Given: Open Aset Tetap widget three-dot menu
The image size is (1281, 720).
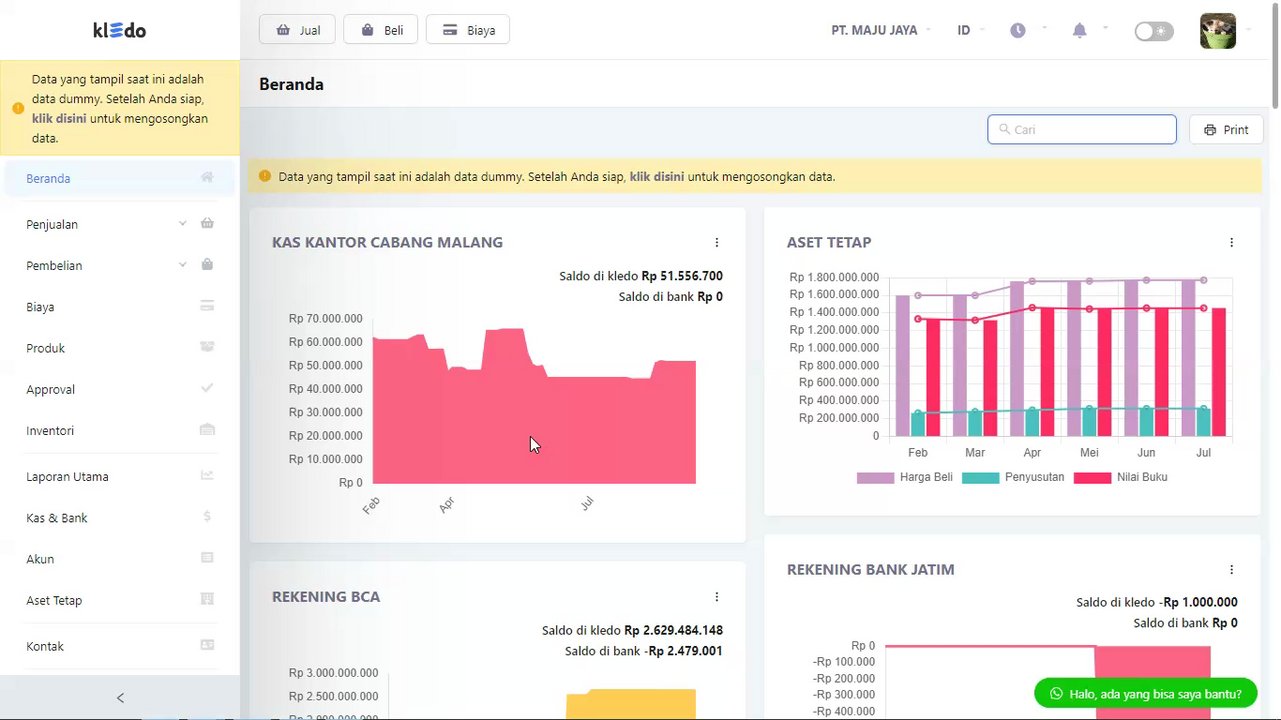Looking at the screenshot, I should [x=1231, y=242].
